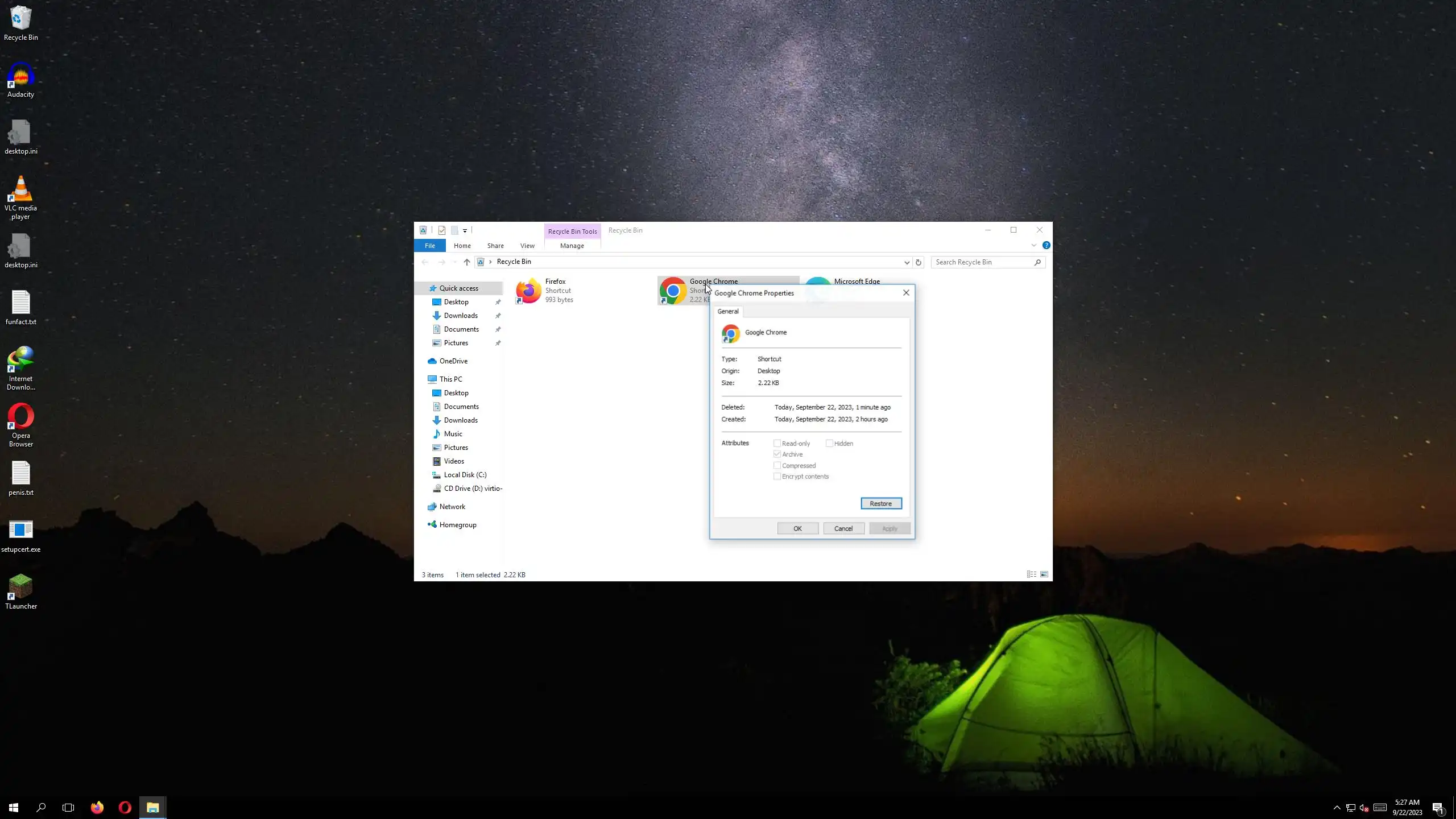Open Opera from the taskbar
The height and width of the screenshot is (819, 1456).
click(x=125, y=807)
